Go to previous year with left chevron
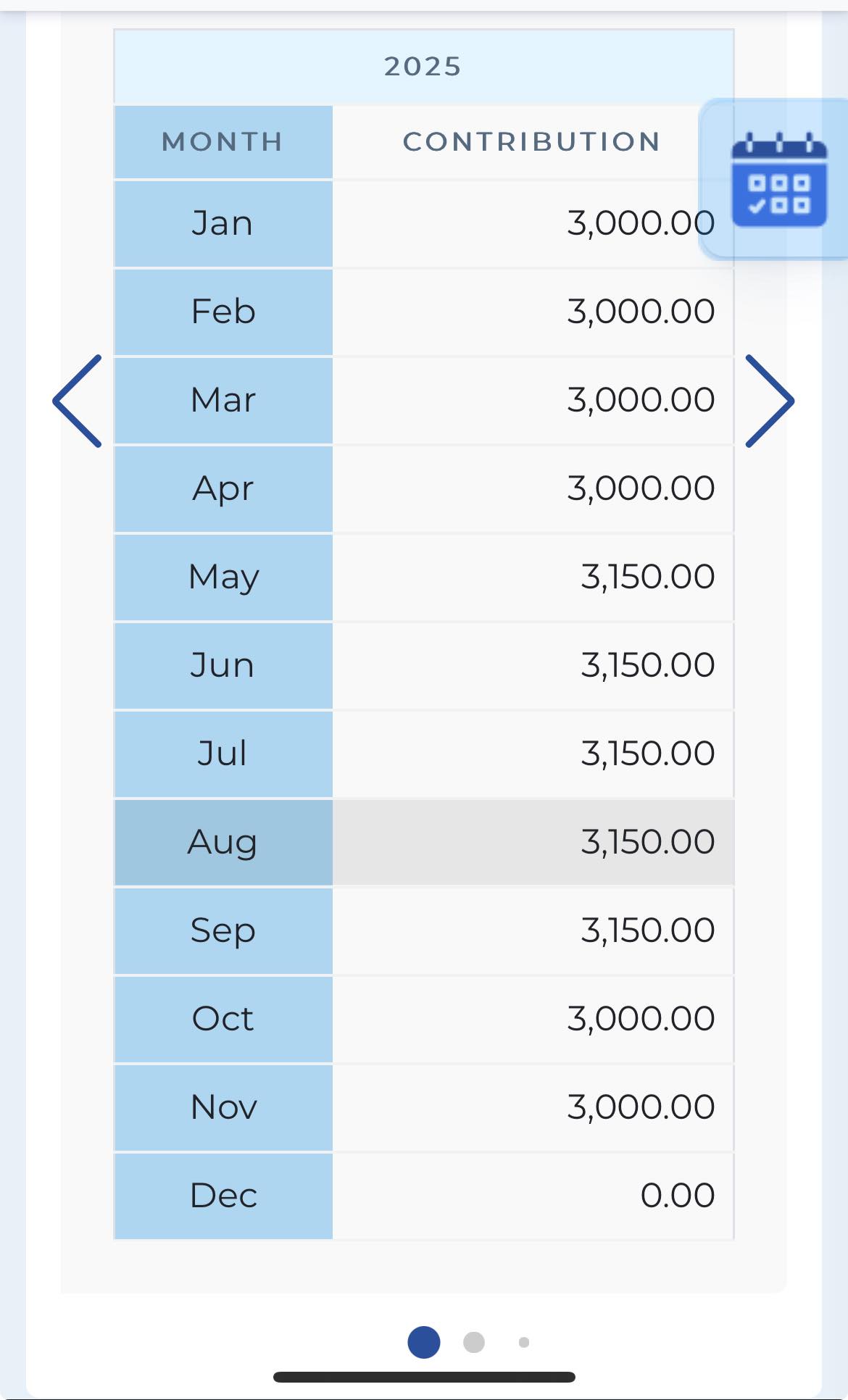The height and width of the screenshot is (1400, 848). click(77, 401)
